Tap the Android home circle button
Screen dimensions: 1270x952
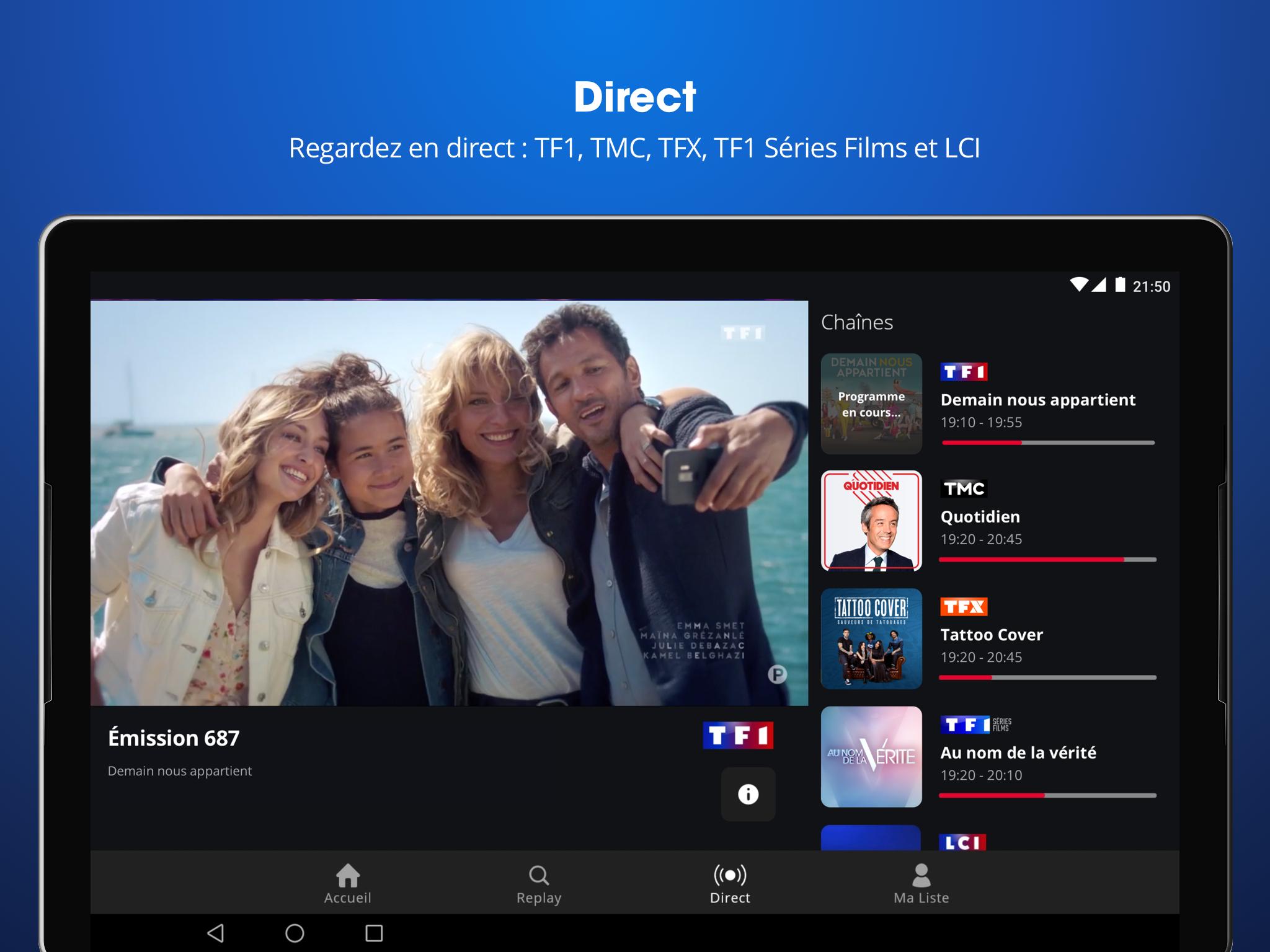295,933
